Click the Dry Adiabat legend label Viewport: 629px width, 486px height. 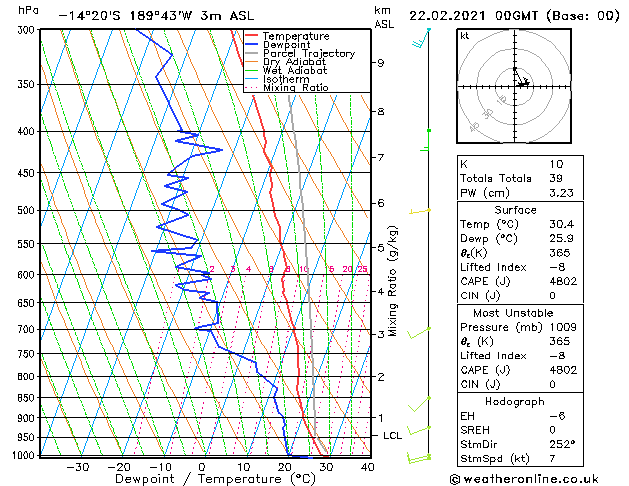pos(294,62)
